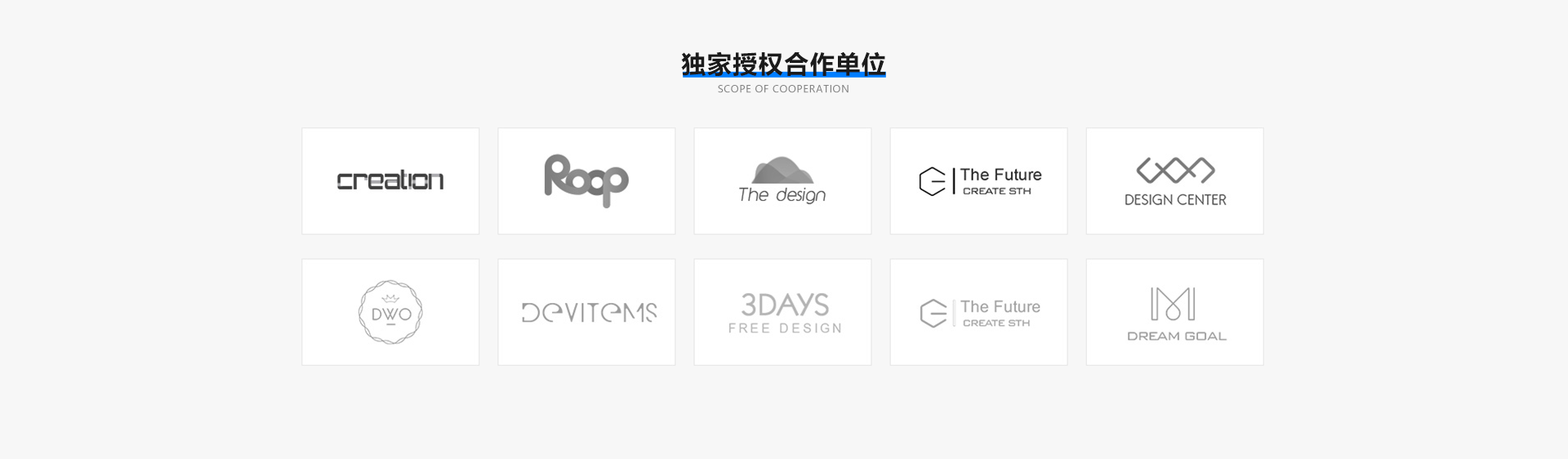Viewport: 1568px width, 459px height.
Task: Click the "3DAYS" logo text
Action: 785,305
